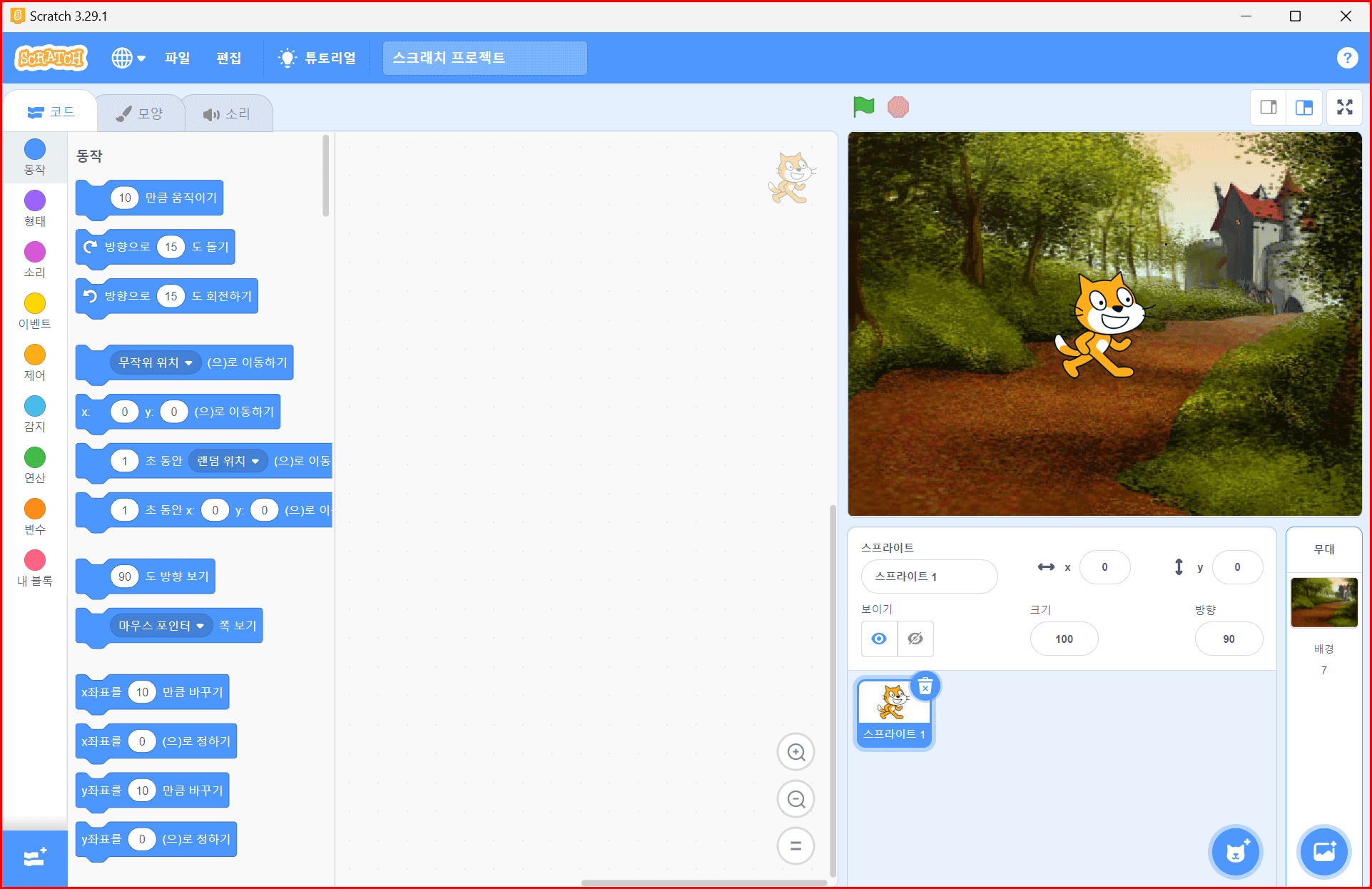The height and width of the screenshot is (889, 1372).
Task: Open the add extension button
Action: [34, 858]
